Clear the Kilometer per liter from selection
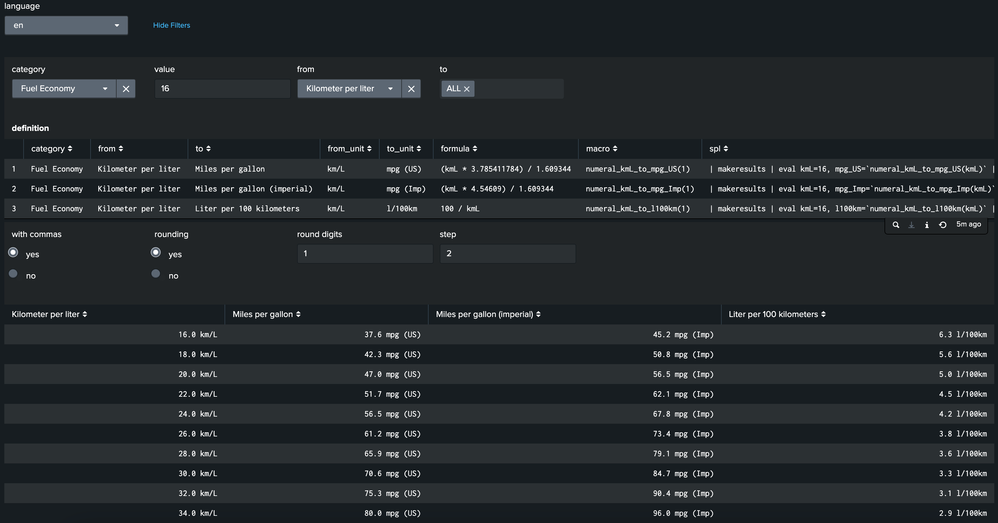 point(411,88)
